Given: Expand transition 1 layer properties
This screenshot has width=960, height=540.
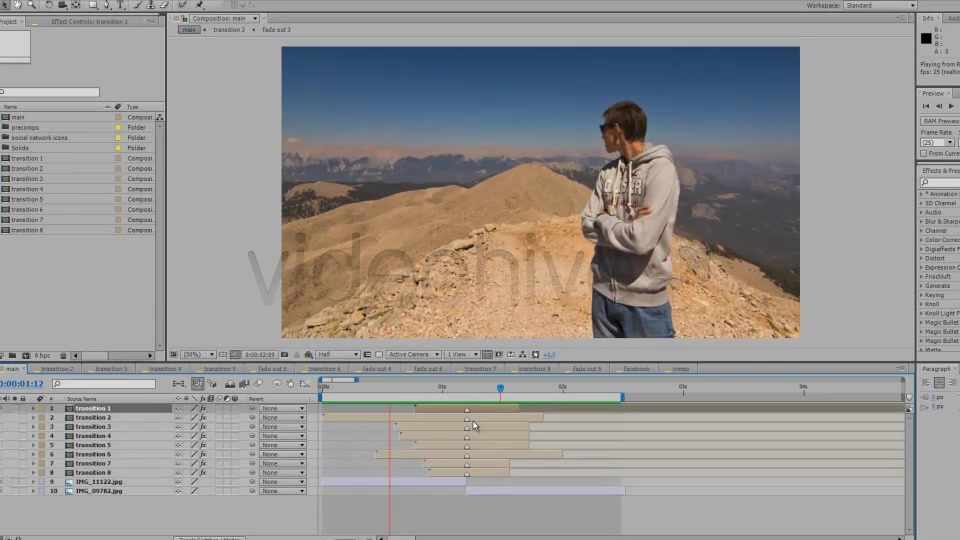Looking at the screenshot, I should [x=33, y=408].
